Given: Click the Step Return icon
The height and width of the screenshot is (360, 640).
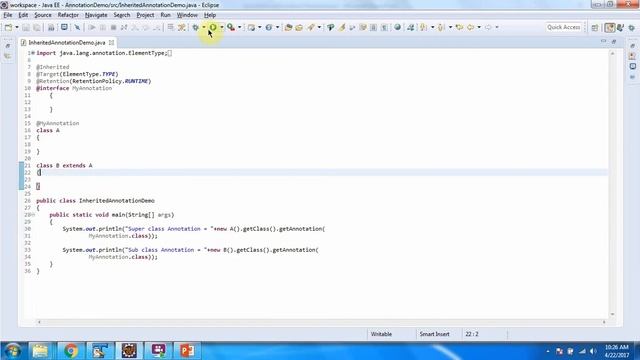Looking at the screenshot, I should [156, 27].
